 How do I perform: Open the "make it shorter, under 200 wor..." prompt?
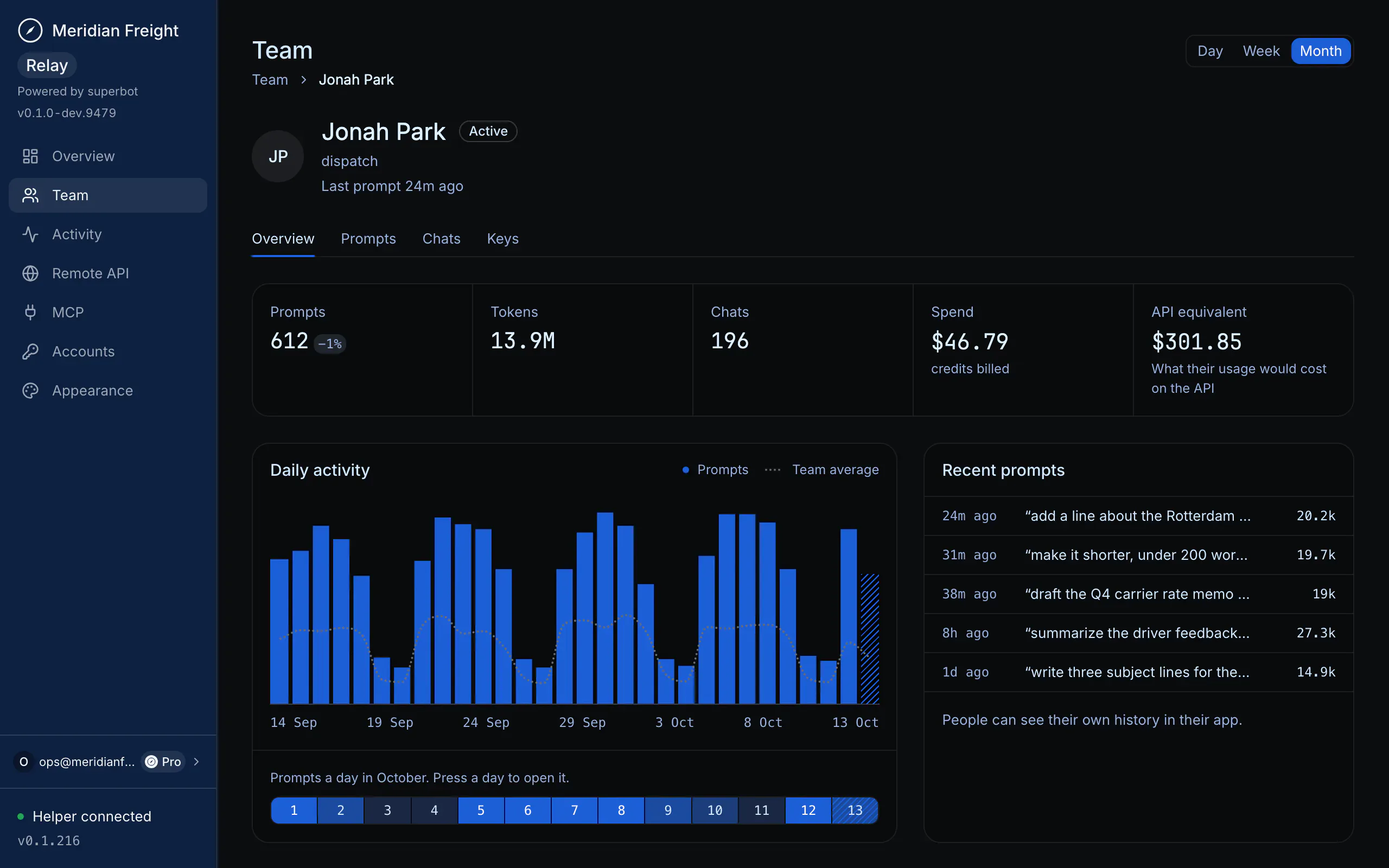point(1139,555)
